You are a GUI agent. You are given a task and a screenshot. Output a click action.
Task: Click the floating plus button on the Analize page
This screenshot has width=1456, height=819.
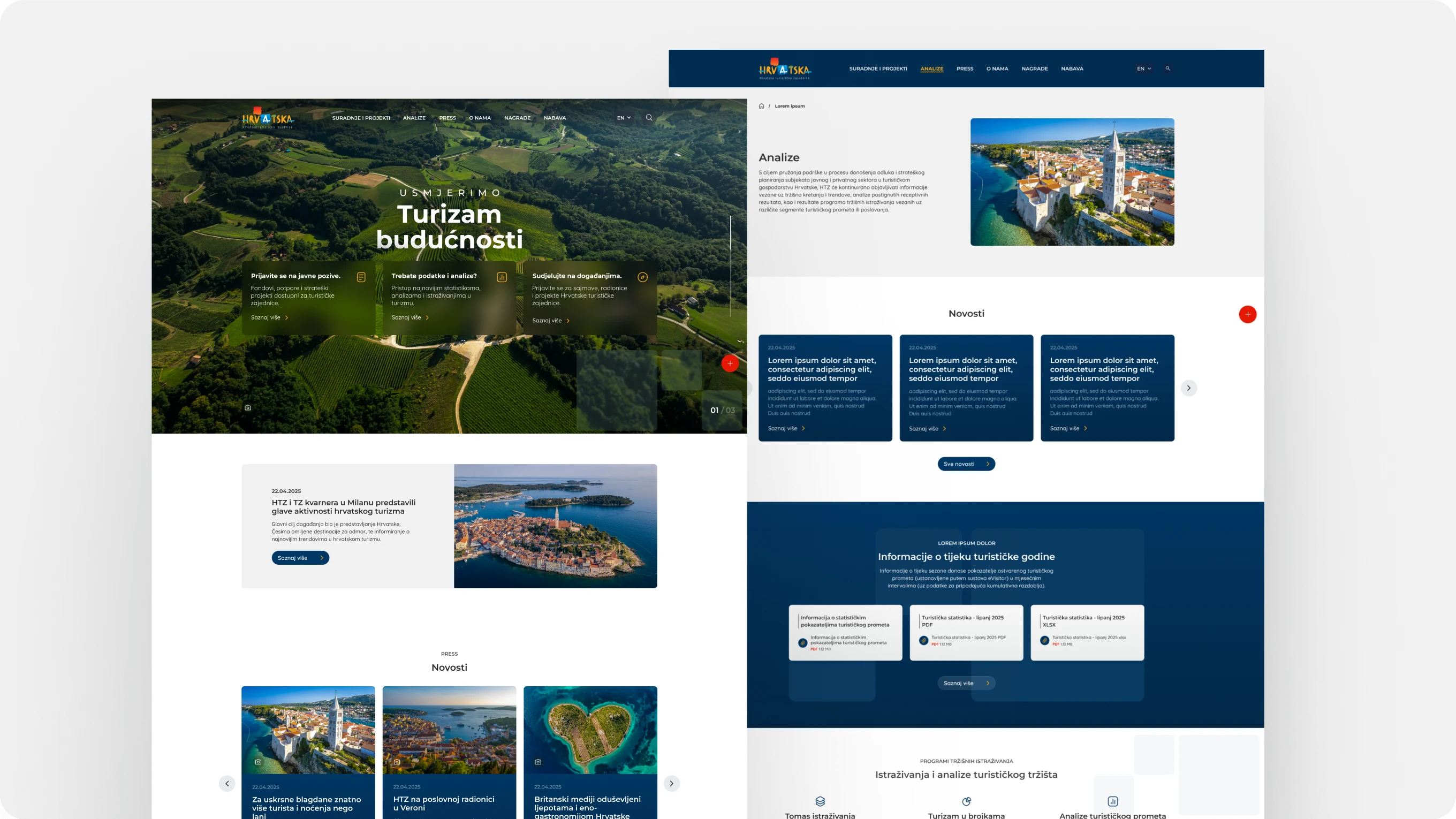pyautogui.click(x=1248, y=314)
